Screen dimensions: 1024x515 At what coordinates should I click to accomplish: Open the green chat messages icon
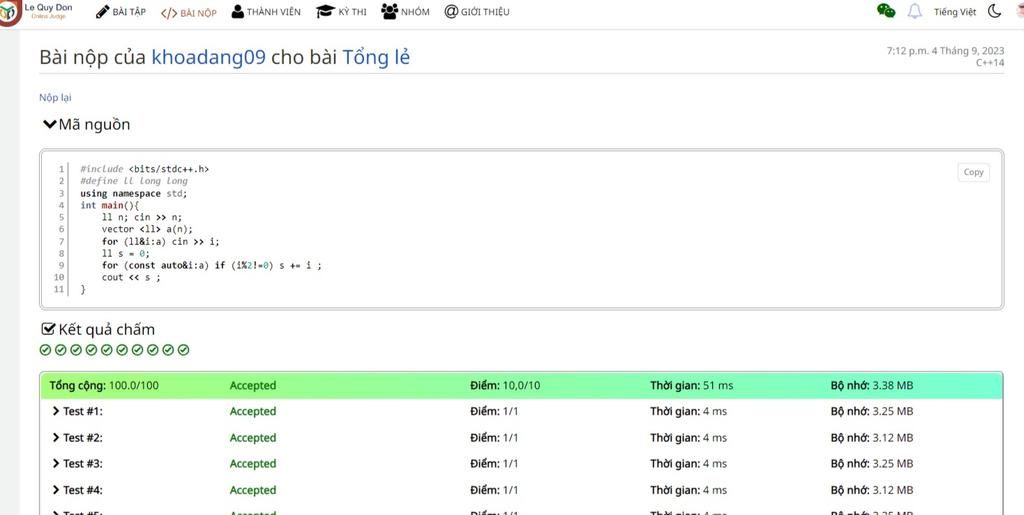tap(886, 11)
